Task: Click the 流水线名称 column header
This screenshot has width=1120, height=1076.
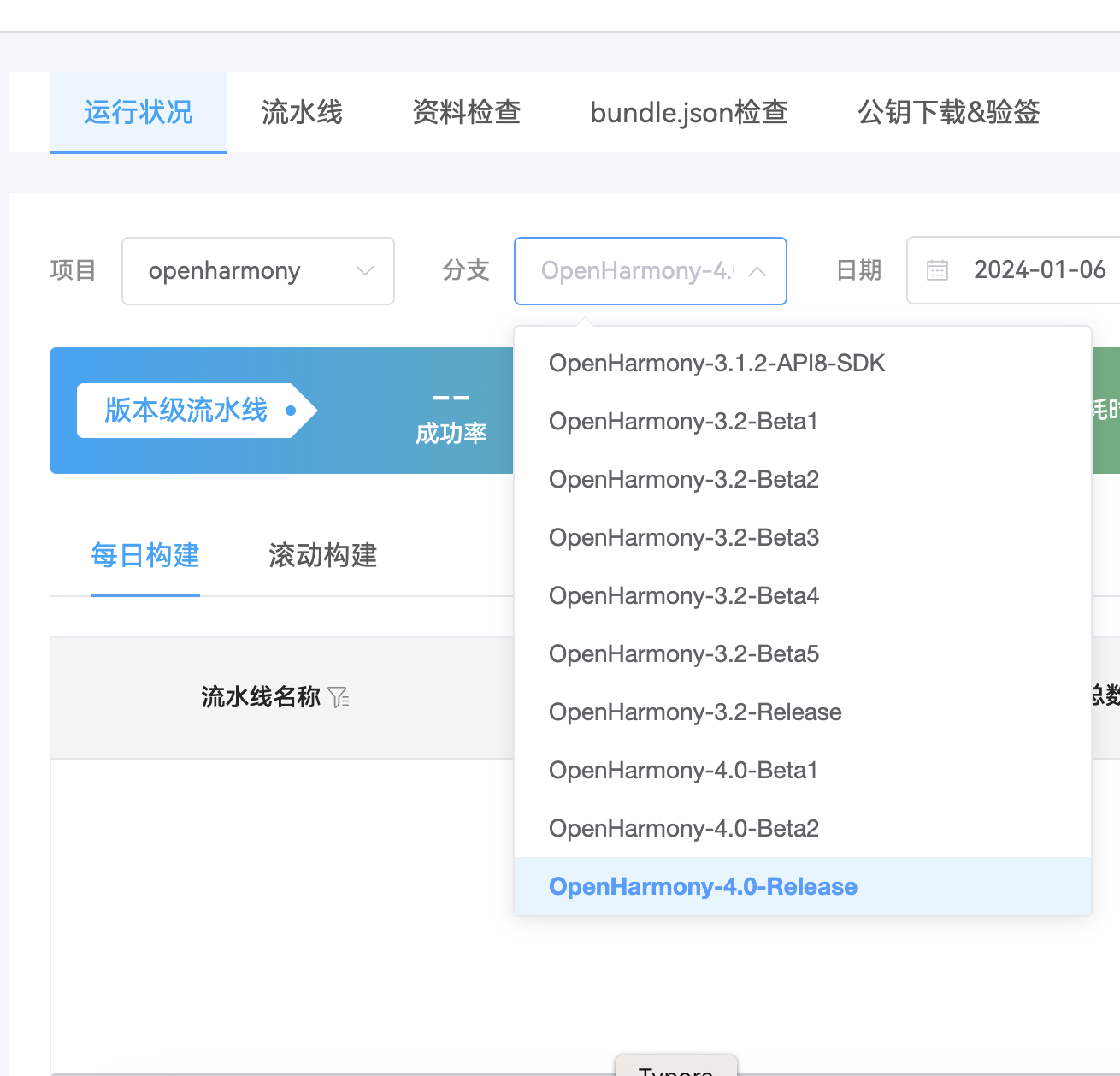Action: 261,697
